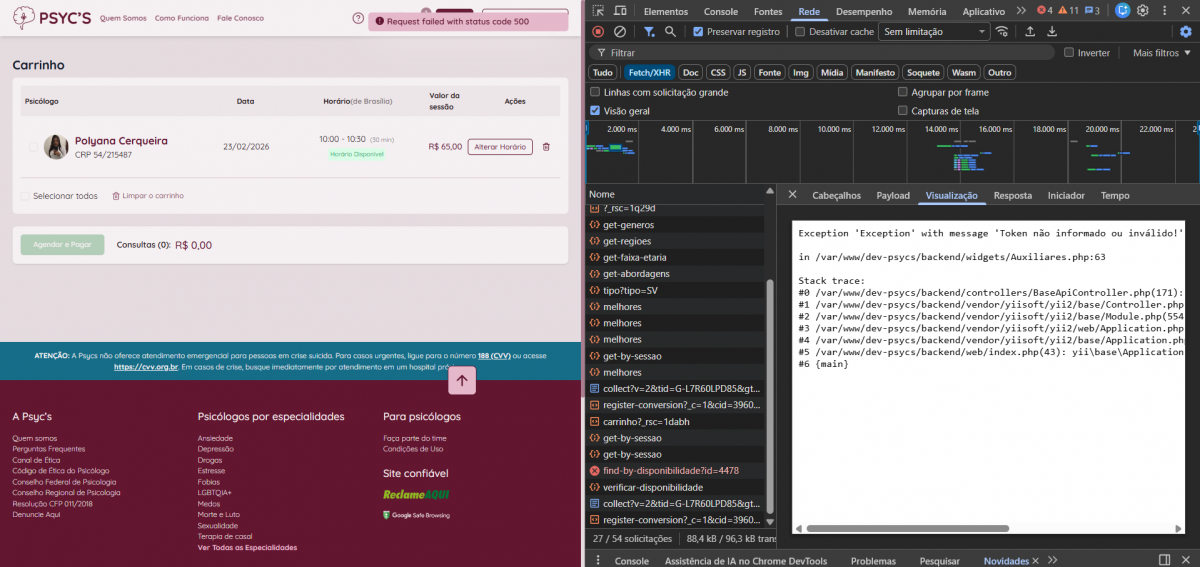The height and width of the screenshot is (567, 1200).
Task: Delete Polyana Cerqueira session with trash icon
Action: point(546,147)
